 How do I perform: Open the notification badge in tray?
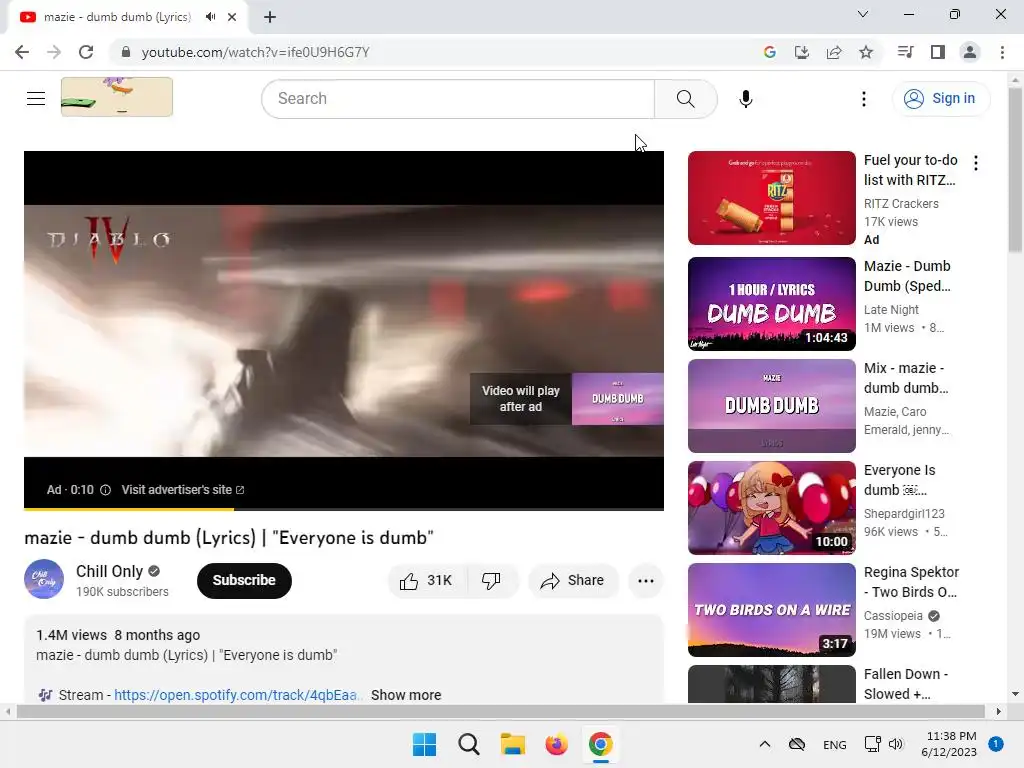pos(996,744)
